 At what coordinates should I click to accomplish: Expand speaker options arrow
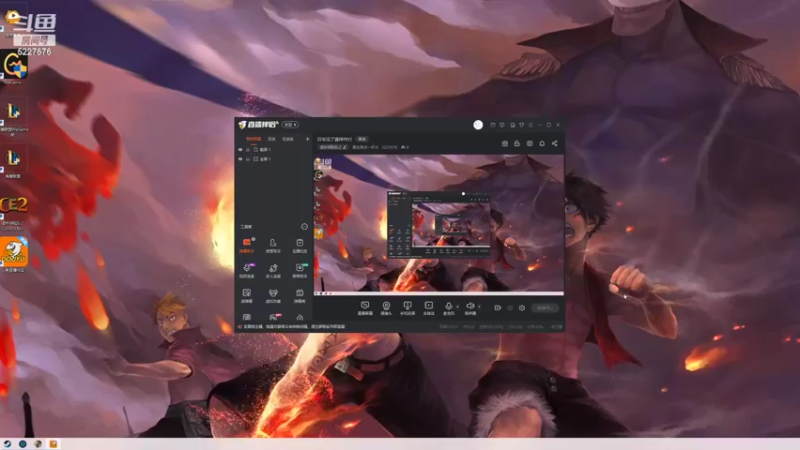[479, 307]
